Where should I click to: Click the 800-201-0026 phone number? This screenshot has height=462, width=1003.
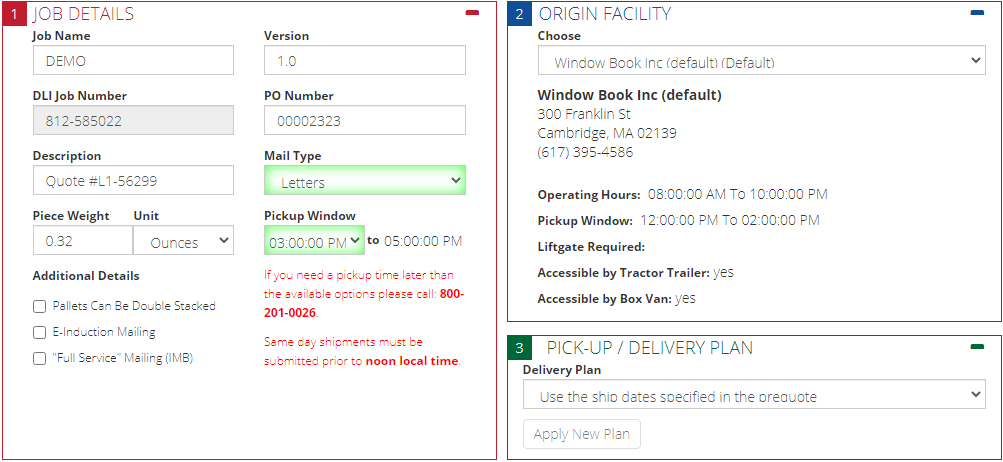tap(364, 304)
